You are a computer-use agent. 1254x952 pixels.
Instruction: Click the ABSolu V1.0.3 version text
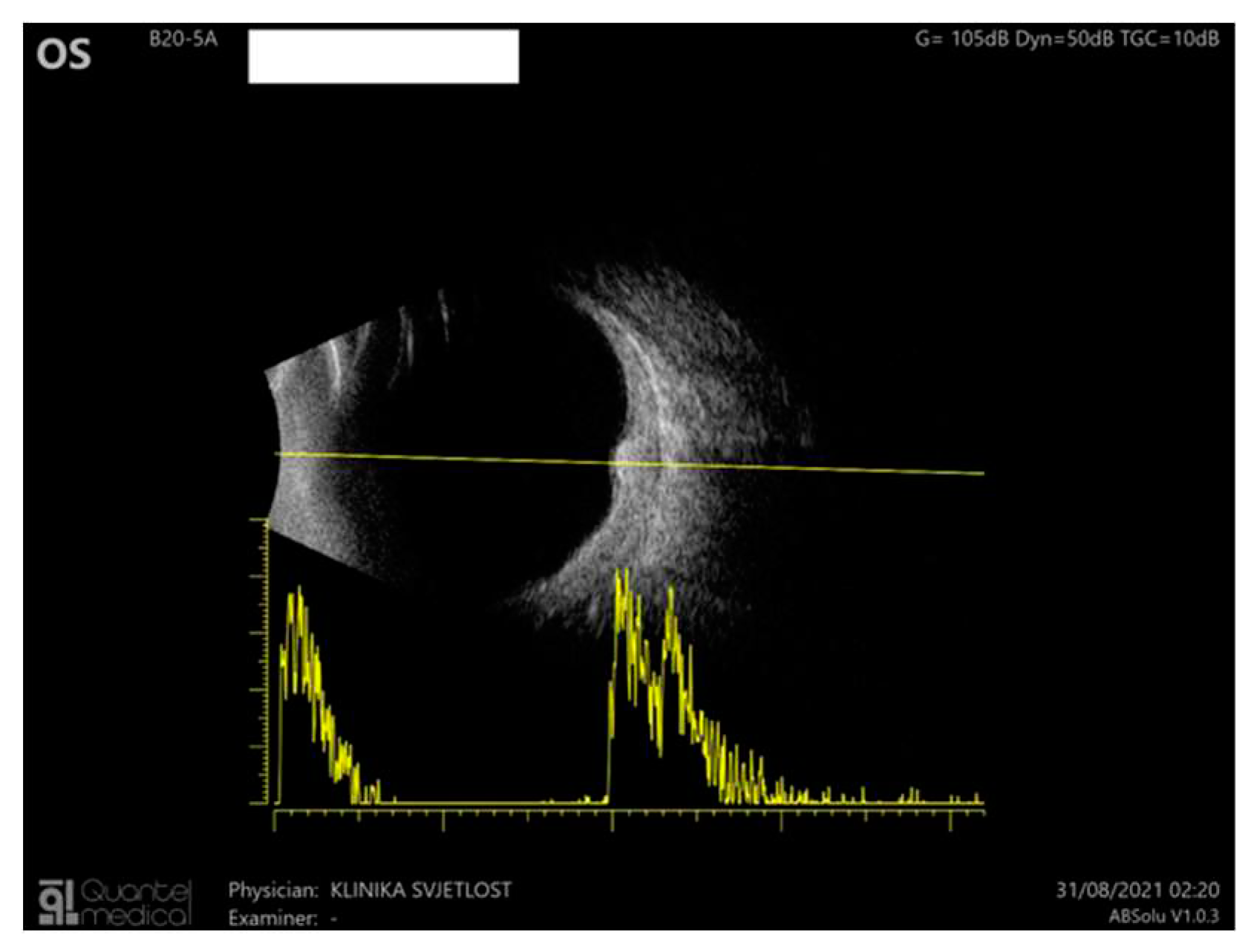tap(1163, 916)
